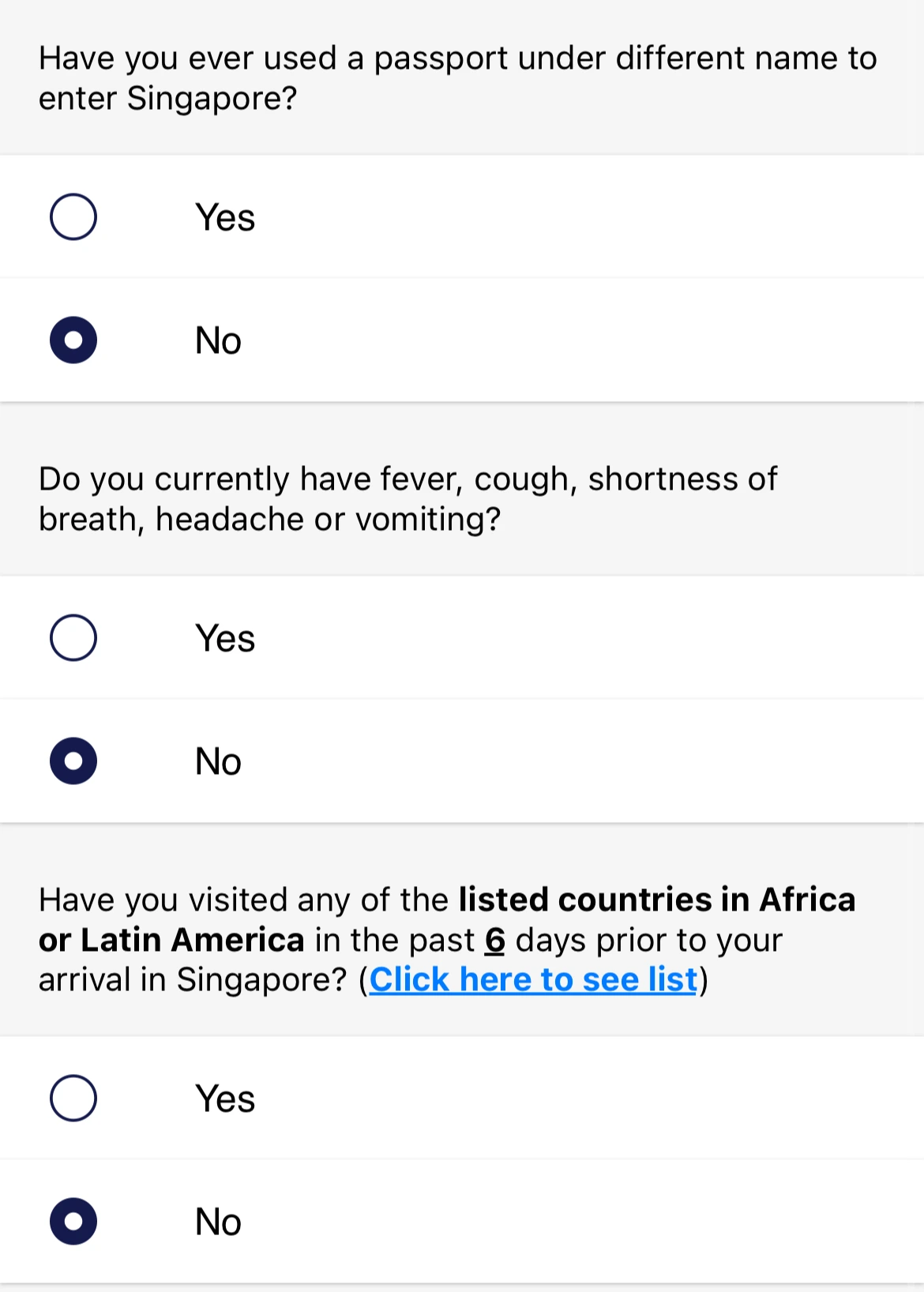Select Yes radio button for passport different name question
Viewport: 924px width, 1292px height.
[73, 216]
